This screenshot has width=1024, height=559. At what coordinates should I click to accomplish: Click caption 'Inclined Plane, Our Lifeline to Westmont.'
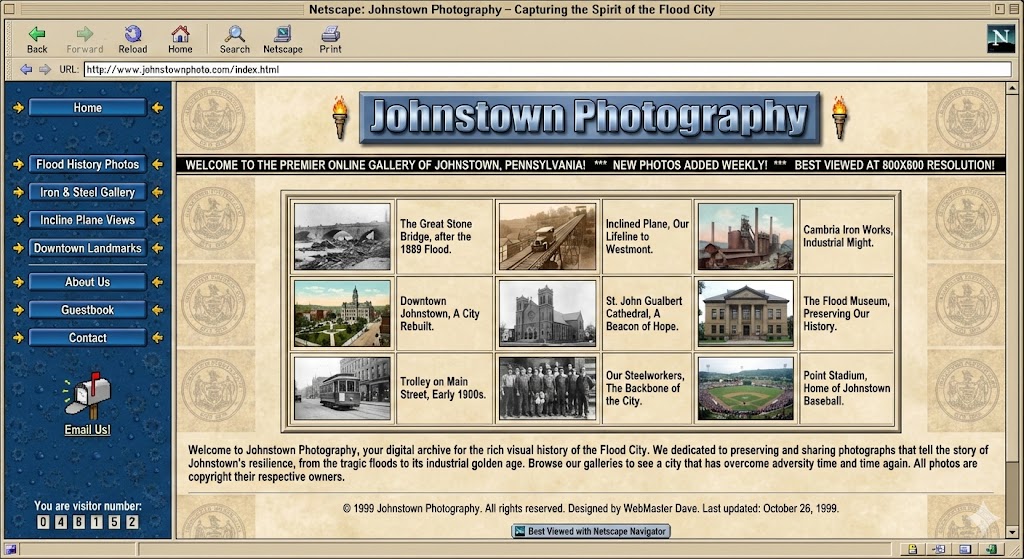647,236
